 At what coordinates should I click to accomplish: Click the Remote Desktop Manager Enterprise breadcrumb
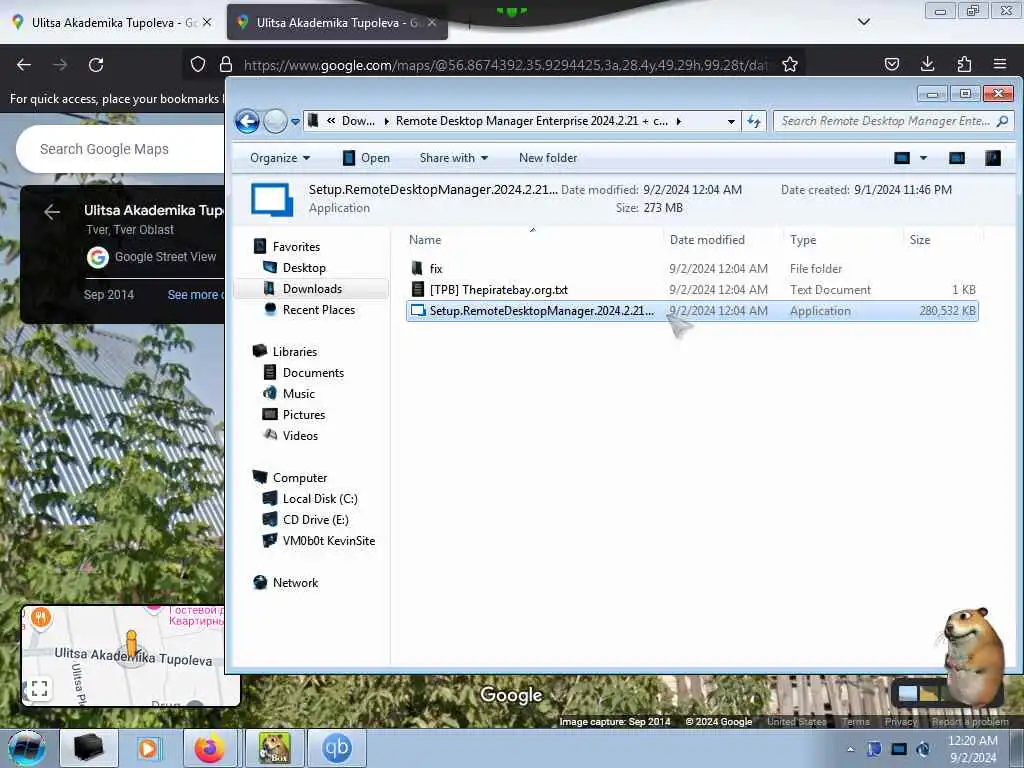pos(532,121)
